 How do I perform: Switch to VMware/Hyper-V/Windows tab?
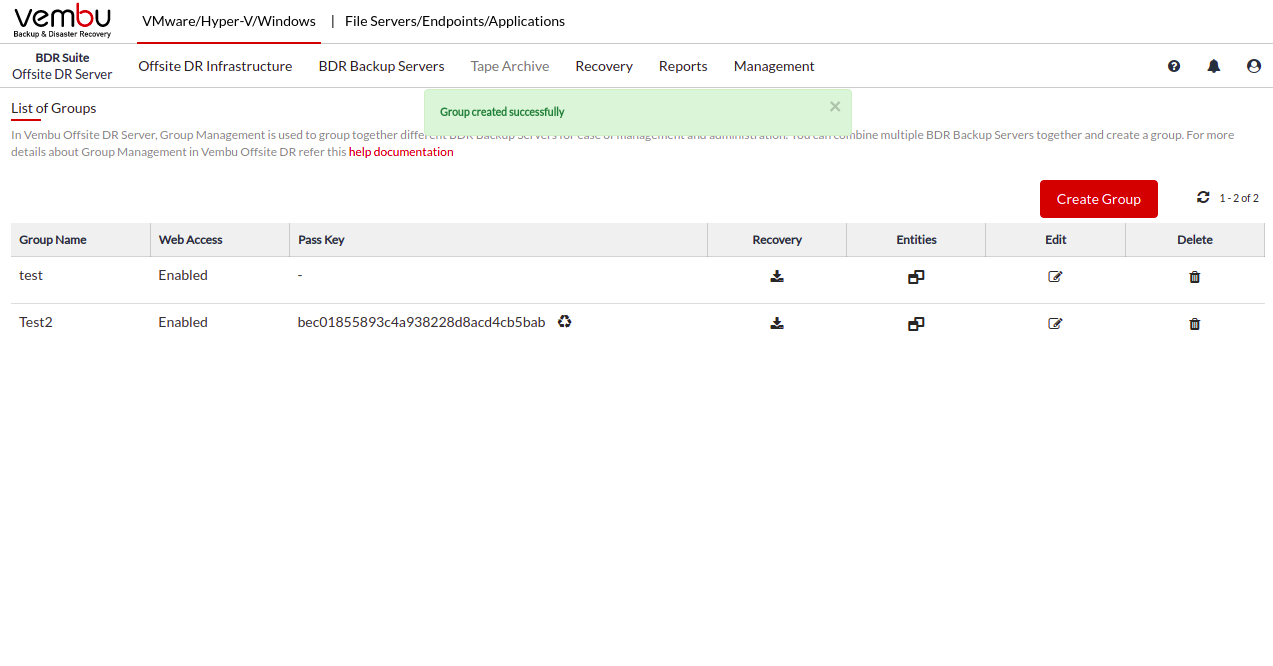[x=229, y=21]
